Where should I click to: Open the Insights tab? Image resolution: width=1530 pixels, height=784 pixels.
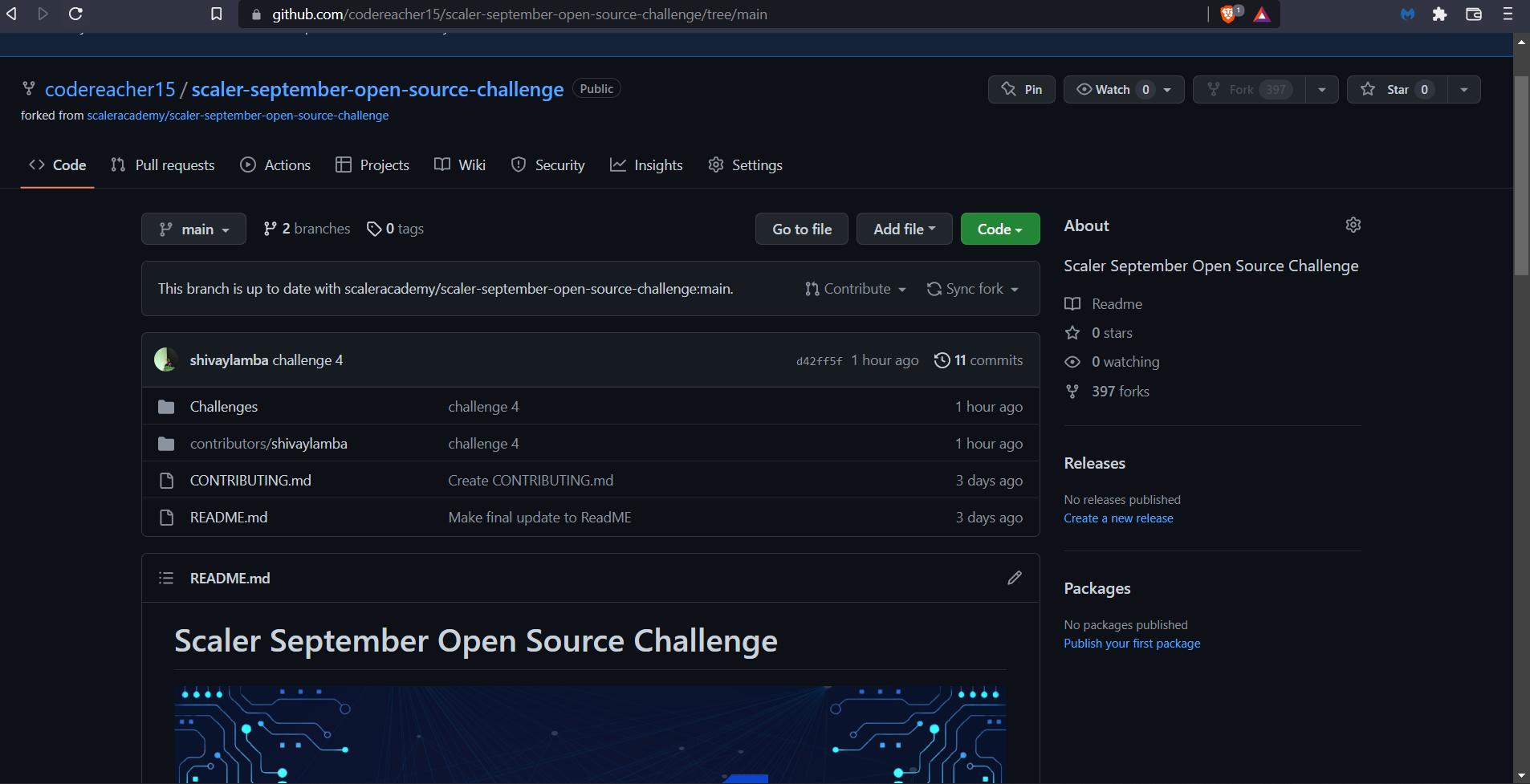[x=647, y=165]
